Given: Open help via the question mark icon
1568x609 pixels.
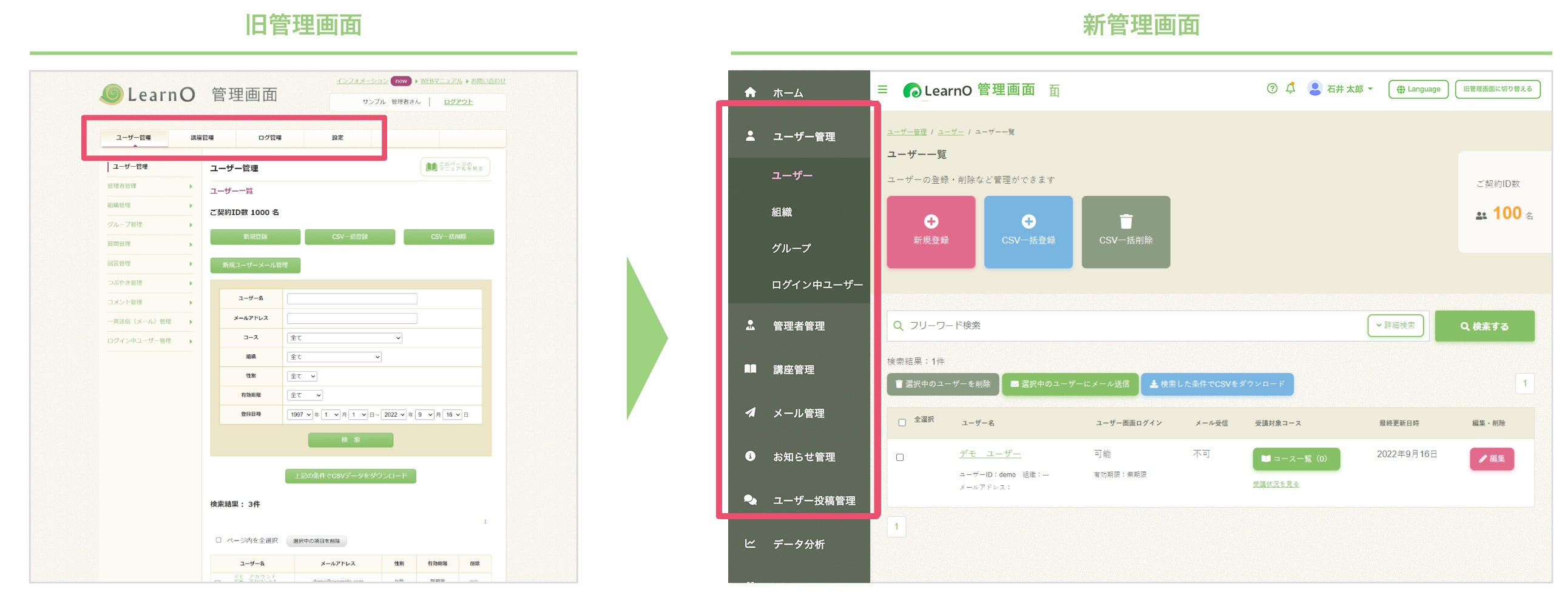Looking at the screenshot, I should pos(1271,88).
